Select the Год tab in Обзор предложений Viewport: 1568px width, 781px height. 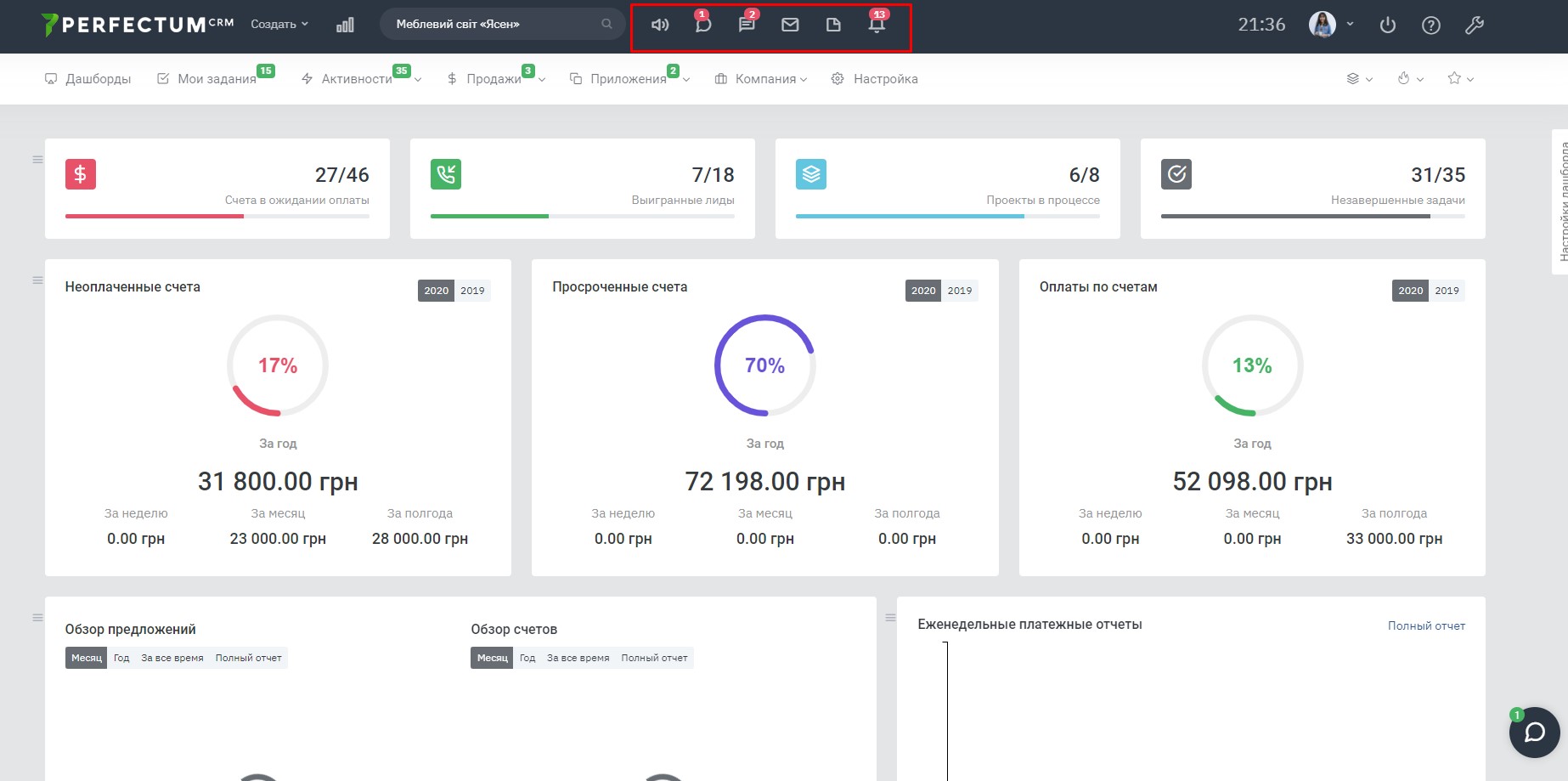(121, 658)
